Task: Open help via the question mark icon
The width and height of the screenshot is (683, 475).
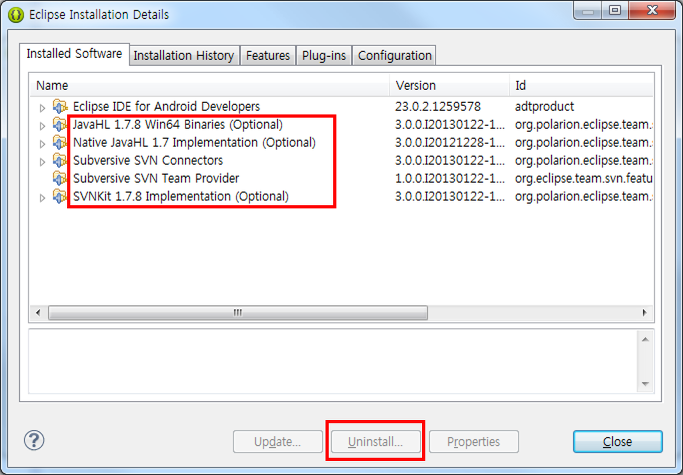Action: 34,440
